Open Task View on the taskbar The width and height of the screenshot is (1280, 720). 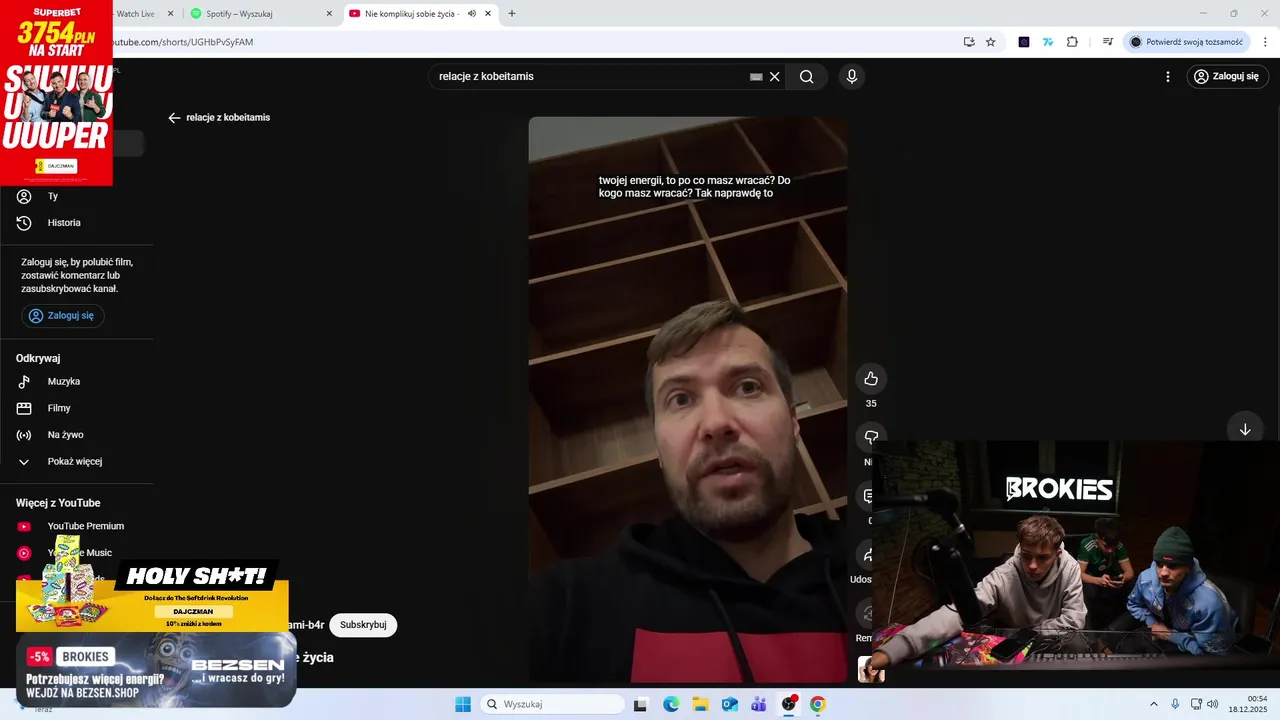(641, 704)
